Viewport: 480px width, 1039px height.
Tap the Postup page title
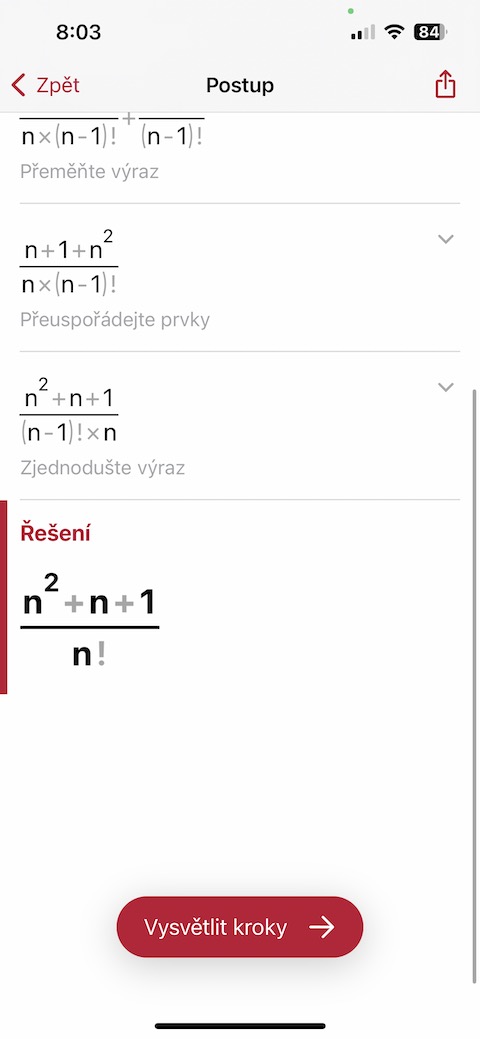tap(240, 85)
